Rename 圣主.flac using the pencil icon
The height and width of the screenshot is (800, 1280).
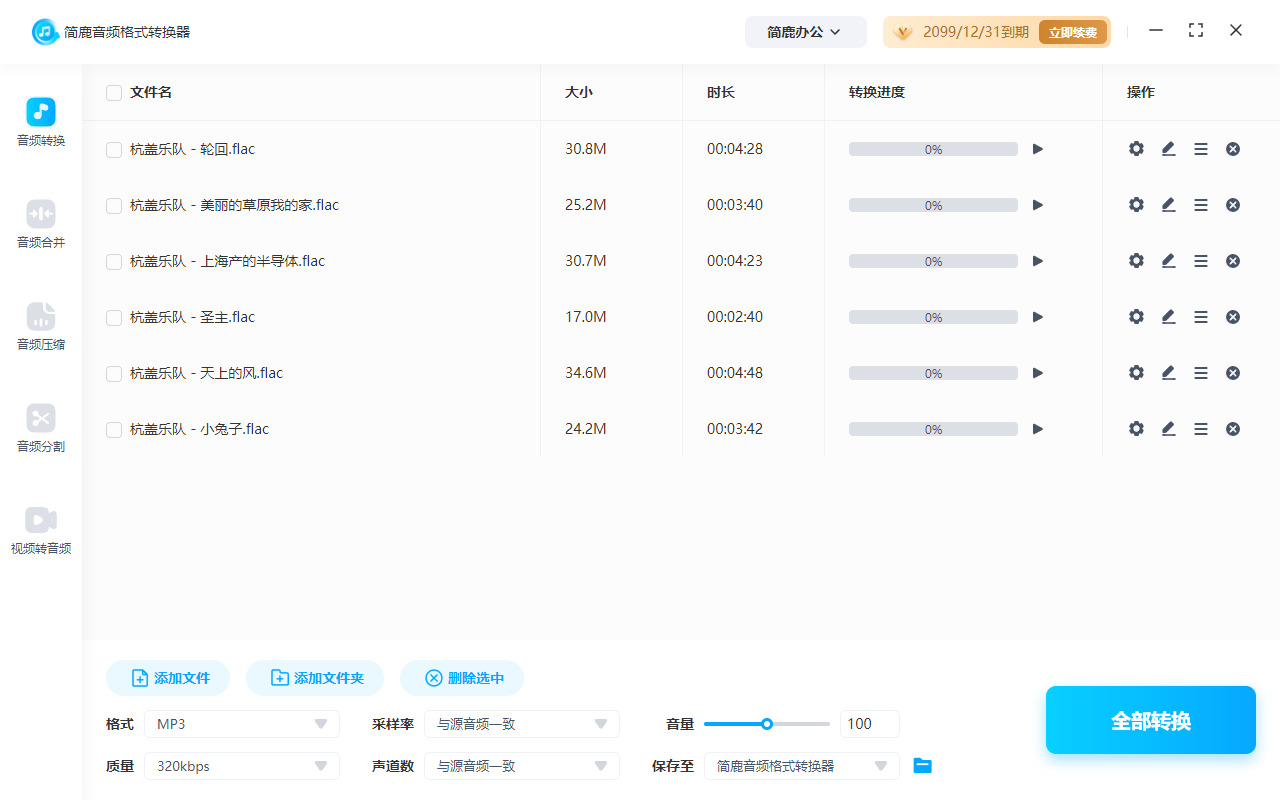click(x=1168, y=316)
